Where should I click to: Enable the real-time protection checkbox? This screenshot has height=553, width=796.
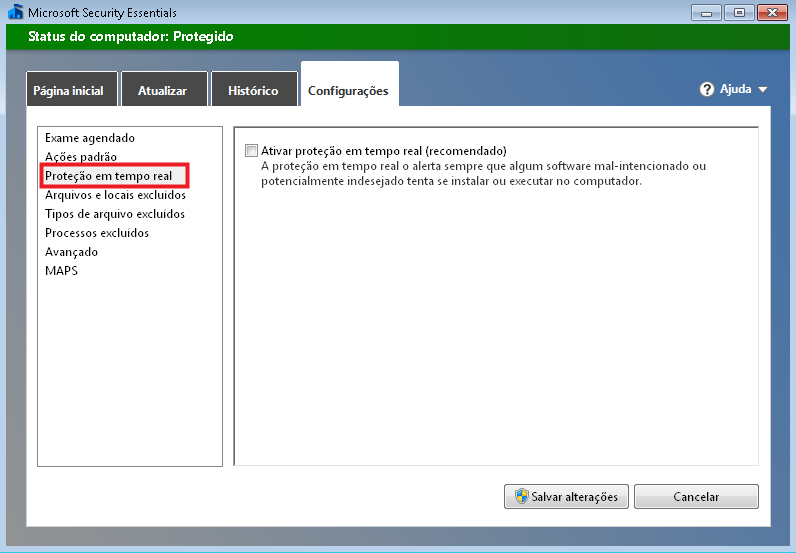[252, 151]
